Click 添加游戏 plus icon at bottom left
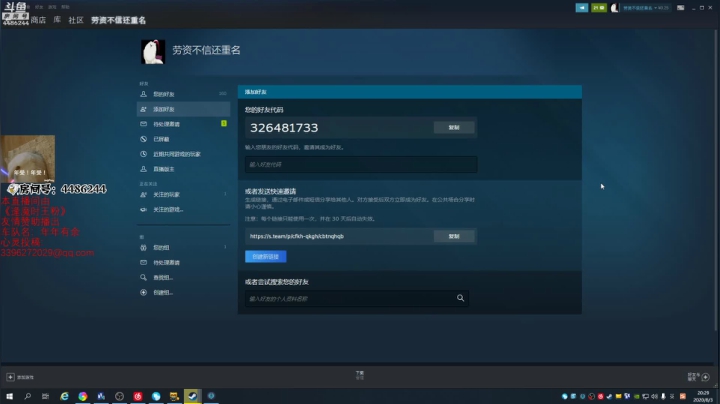The image size is (720, 404). tap(10, 377)
